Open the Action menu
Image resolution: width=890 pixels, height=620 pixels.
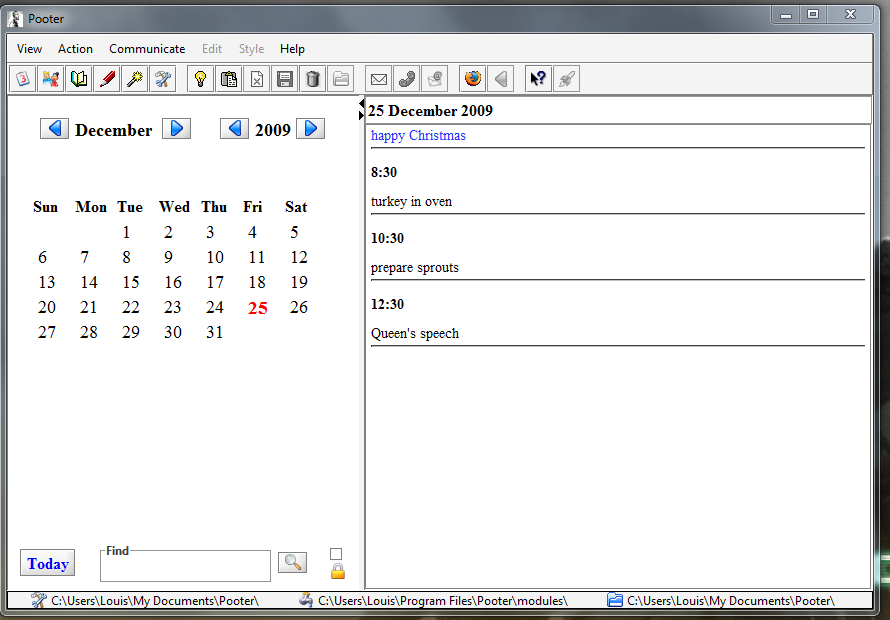click(x=75, y=49)
